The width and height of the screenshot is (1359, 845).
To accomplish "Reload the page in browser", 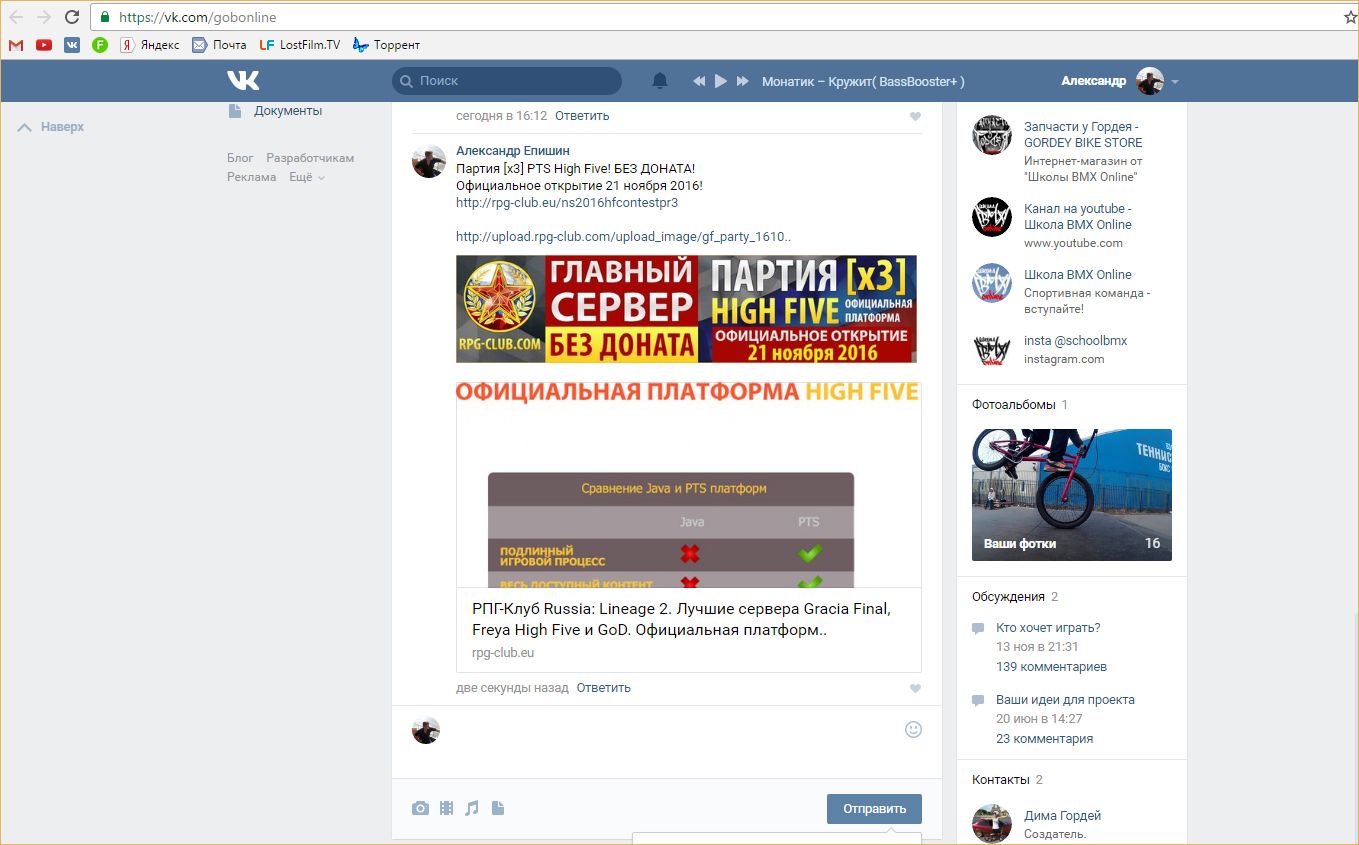I will click(x=72, y=17).
